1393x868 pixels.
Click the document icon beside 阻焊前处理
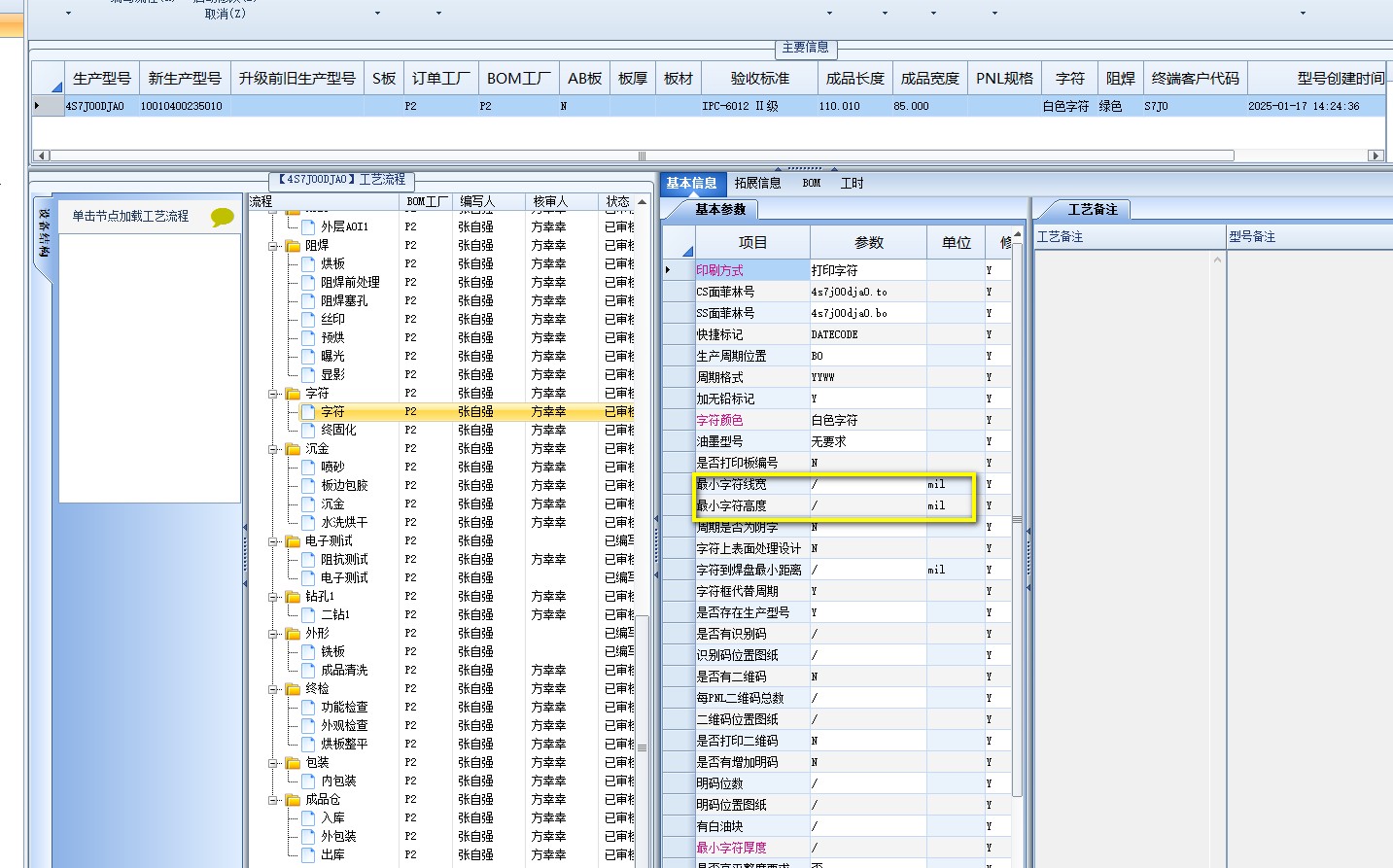[308, 283]
